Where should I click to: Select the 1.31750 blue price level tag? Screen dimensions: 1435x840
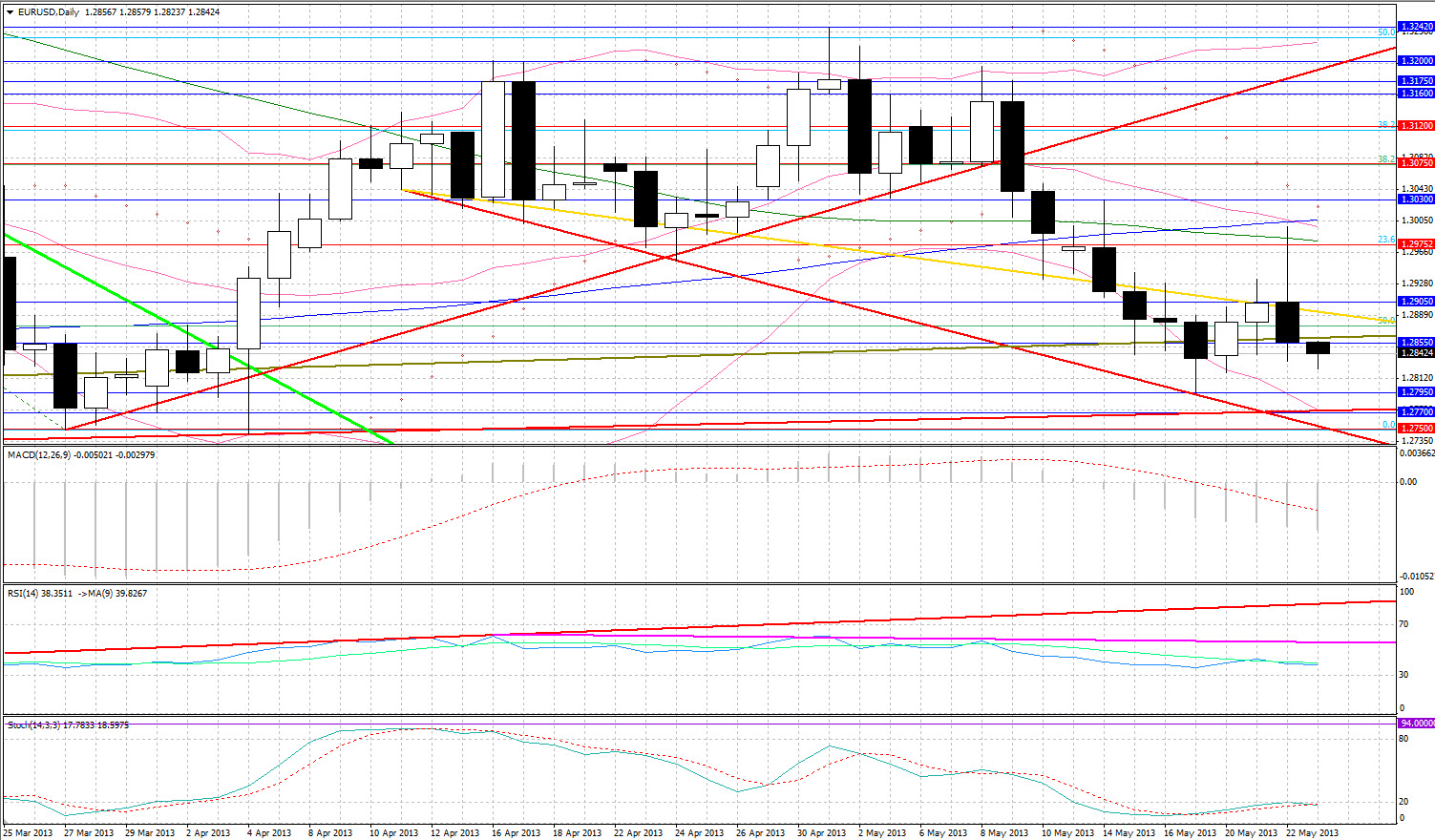click(x=1416, y=81)
